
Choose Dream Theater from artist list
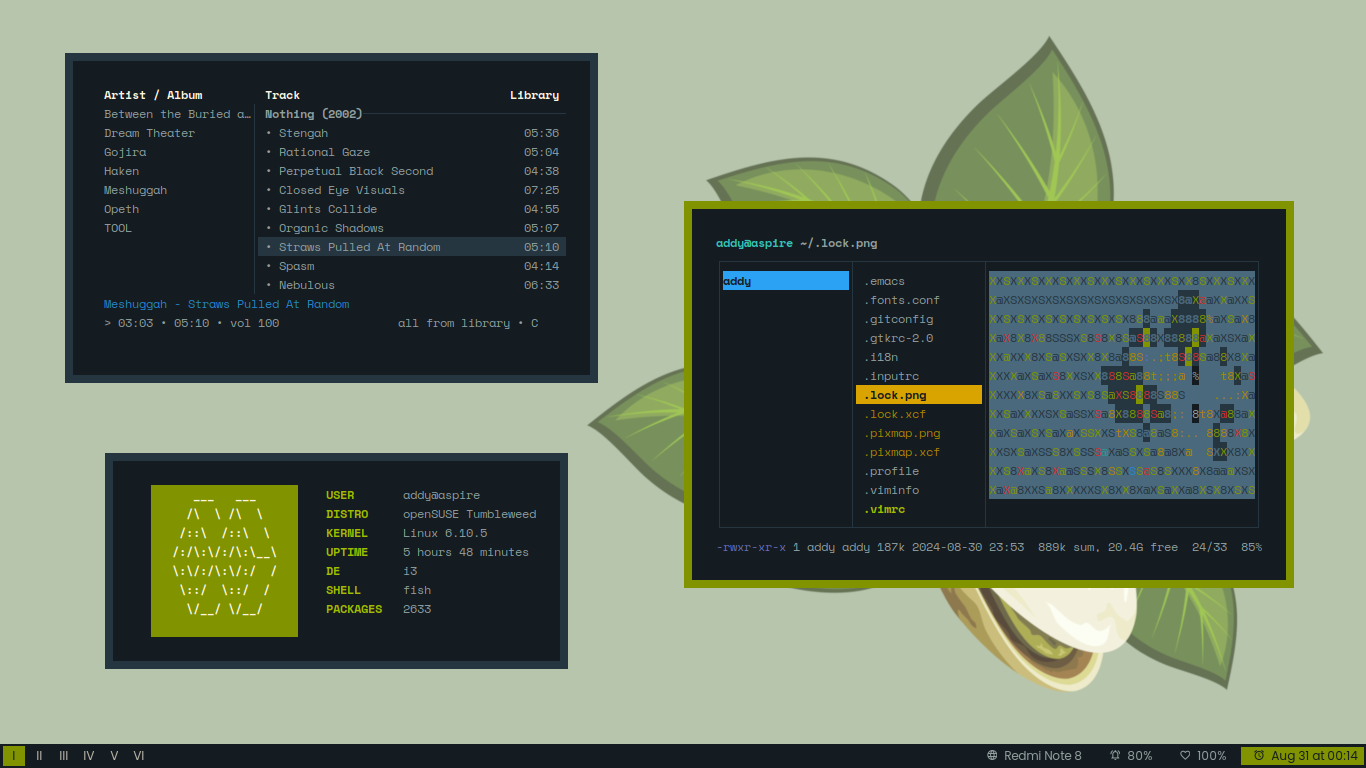(150, 133)
